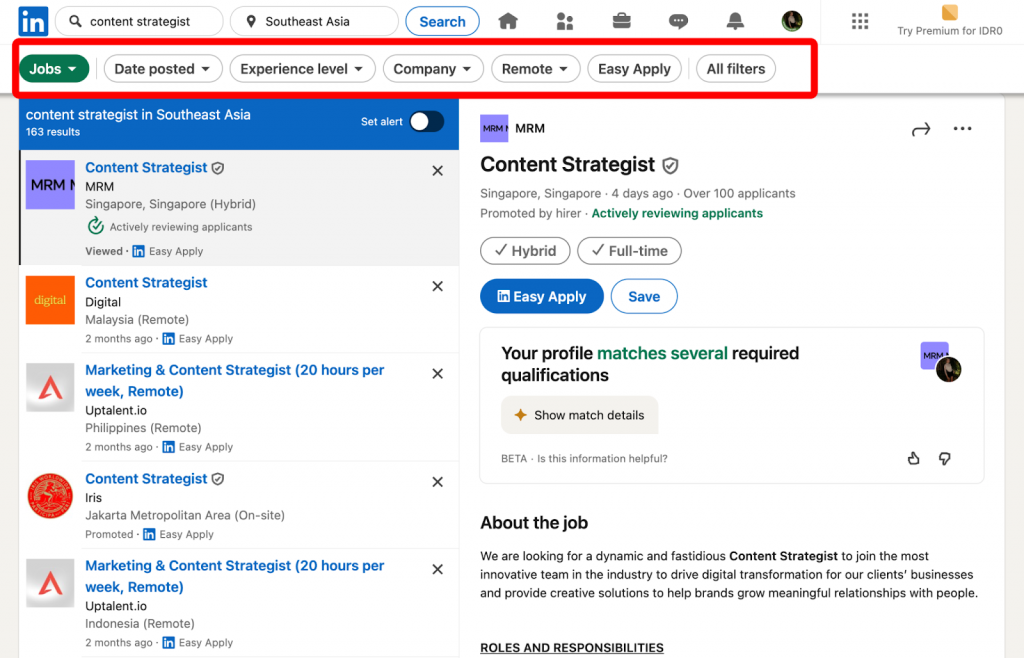Open the apps grid icon
Image resolution: width=1024 pixels, height=658 pixels.
[x=860, y=21]
